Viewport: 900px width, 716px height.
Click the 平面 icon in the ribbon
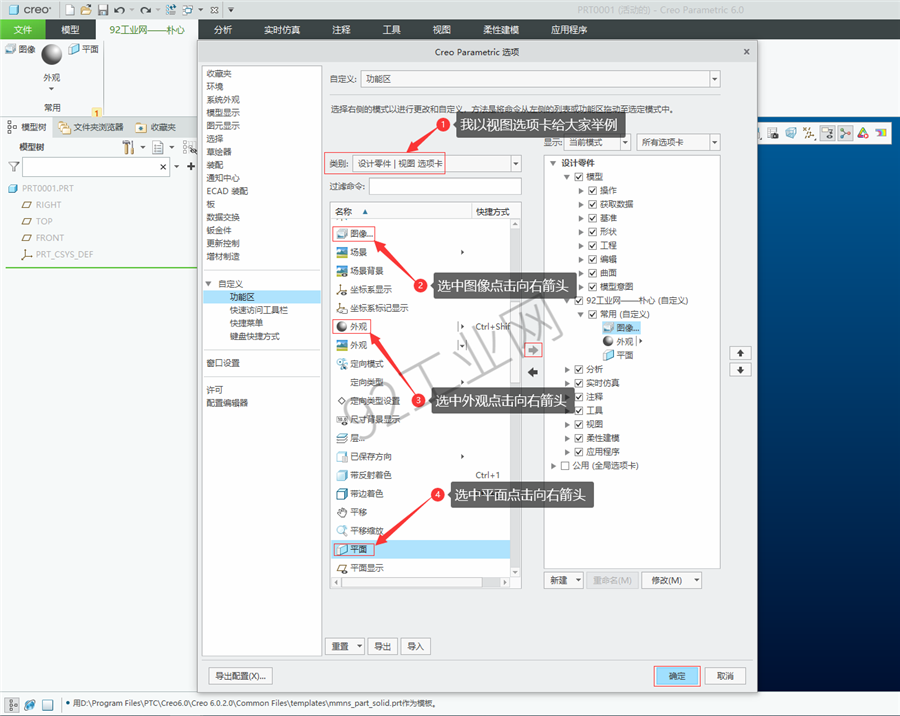73,49
